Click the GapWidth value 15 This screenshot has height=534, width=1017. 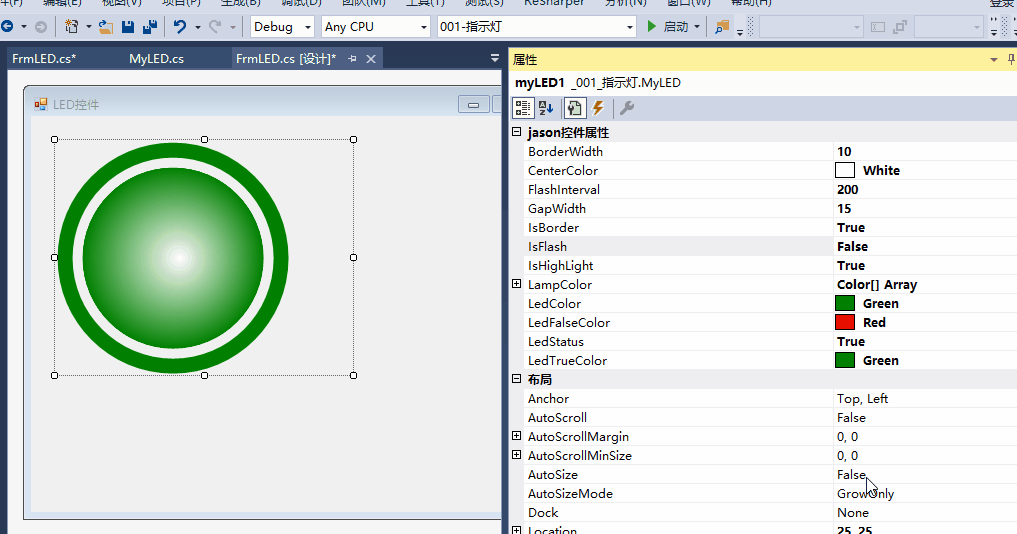coord(844,208)
